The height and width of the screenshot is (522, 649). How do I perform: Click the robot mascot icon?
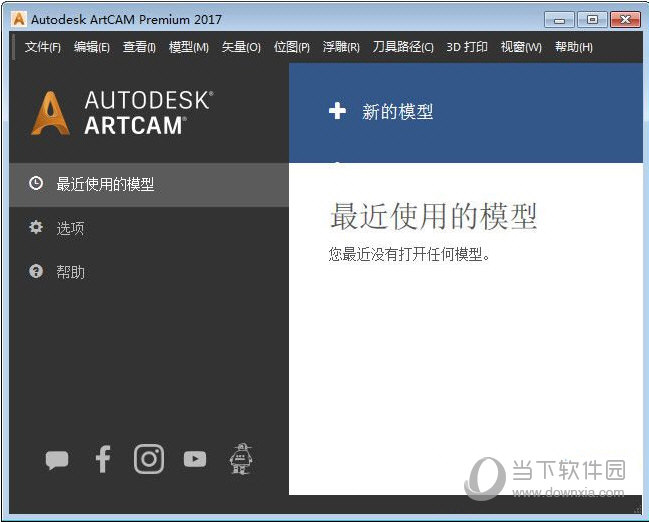(x=241, y=458)
